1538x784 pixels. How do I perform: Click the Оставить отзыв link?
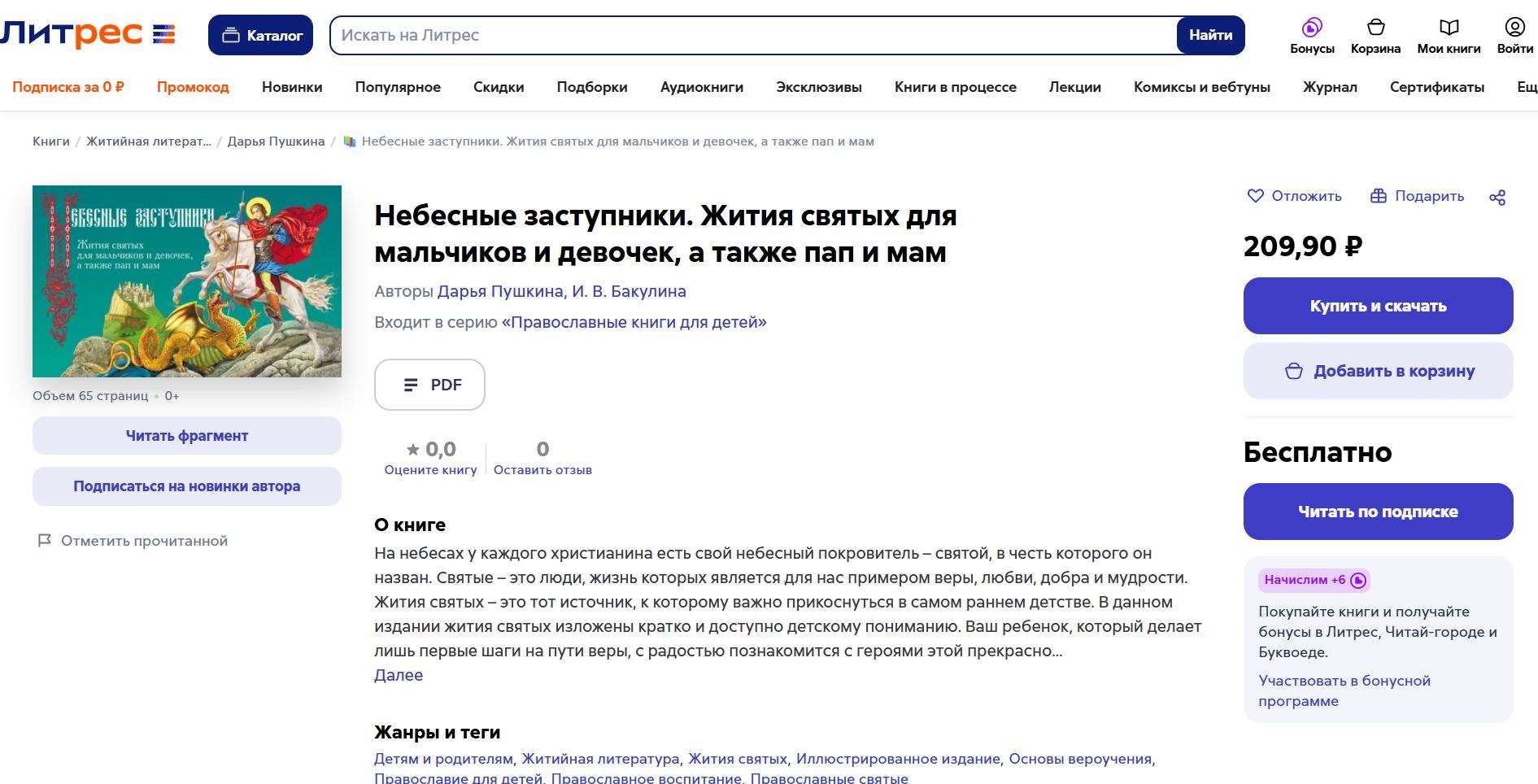[542, 470]
